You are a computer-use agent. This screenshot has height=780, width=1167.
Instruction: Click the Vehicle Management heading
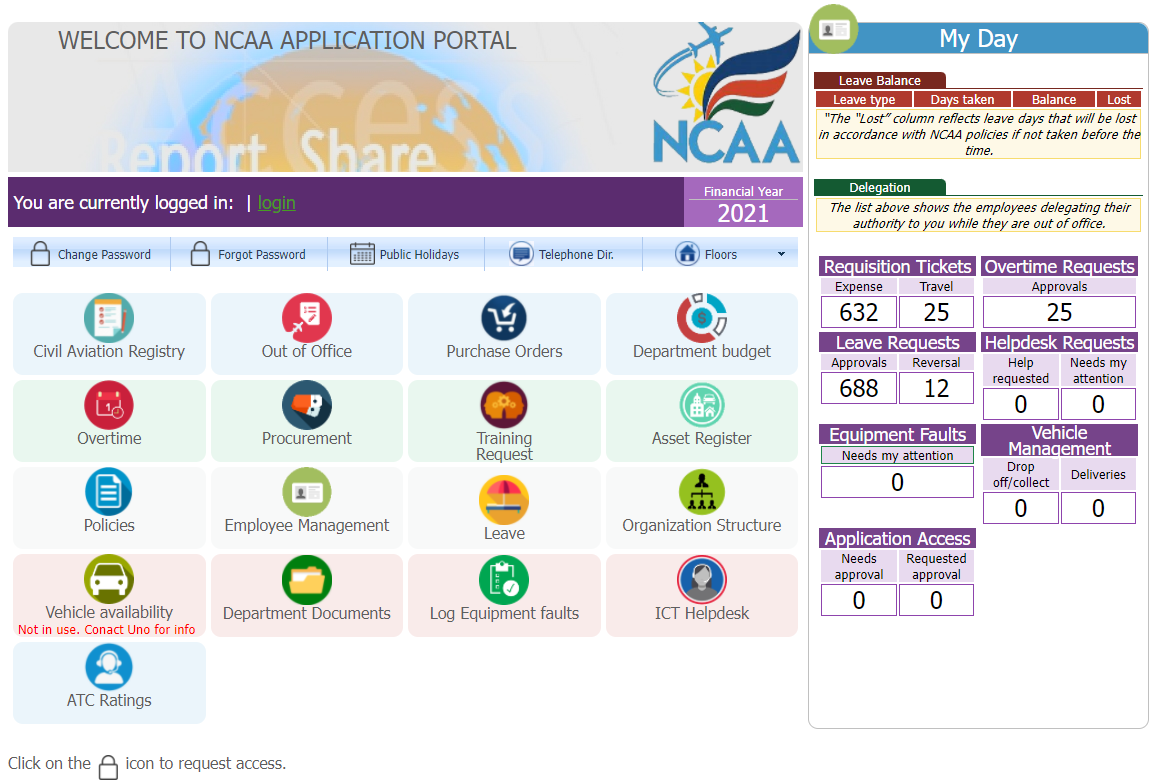coord(1059,440)
